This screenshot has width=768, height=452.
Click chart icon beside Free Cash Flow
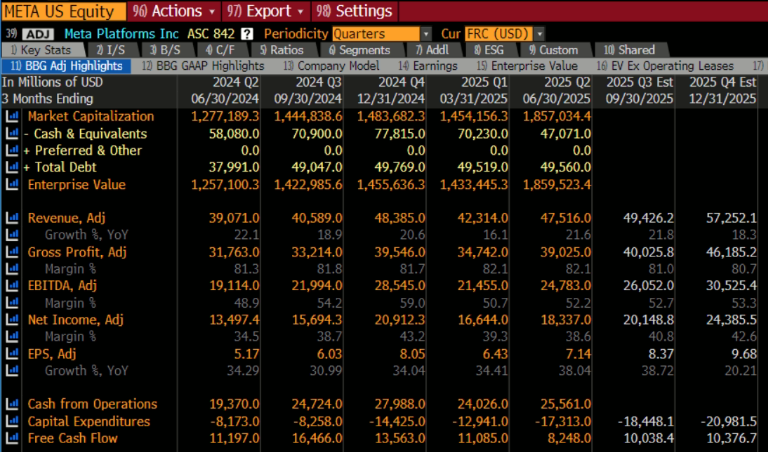tap(12, 438)
